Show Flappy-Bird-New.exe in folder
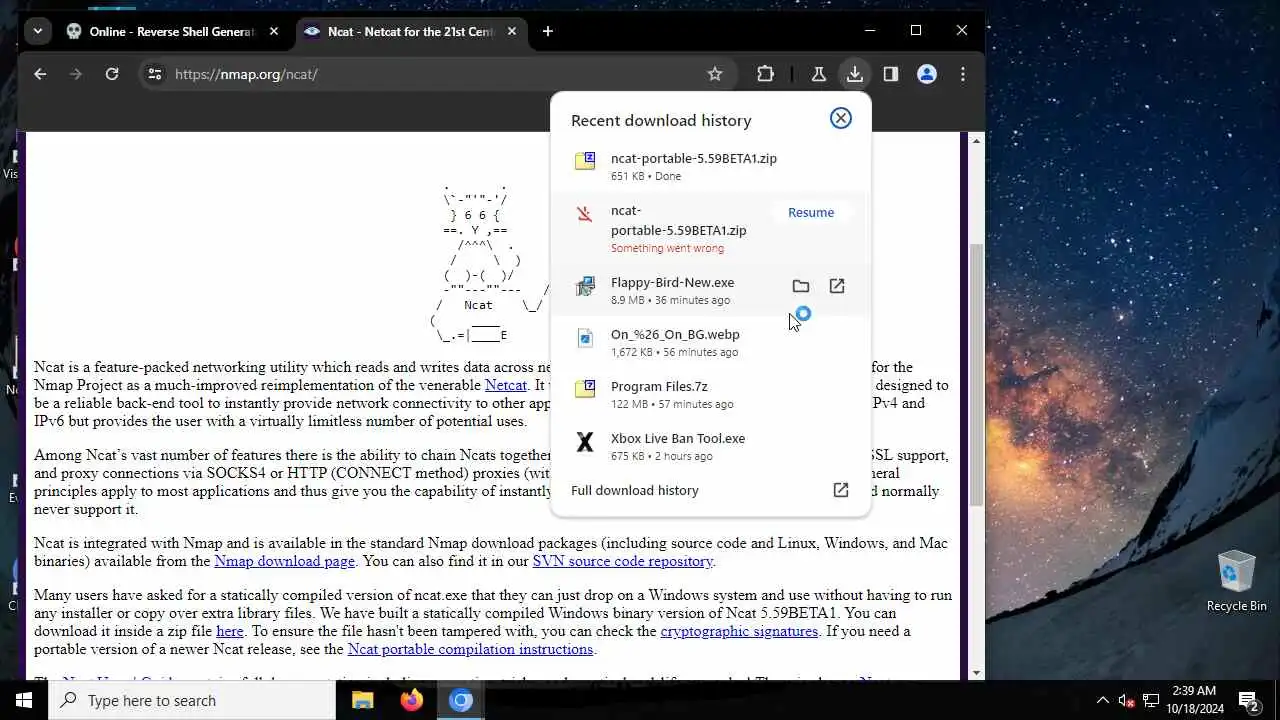This screenshot has height=720, width=1280. point(801,286)
